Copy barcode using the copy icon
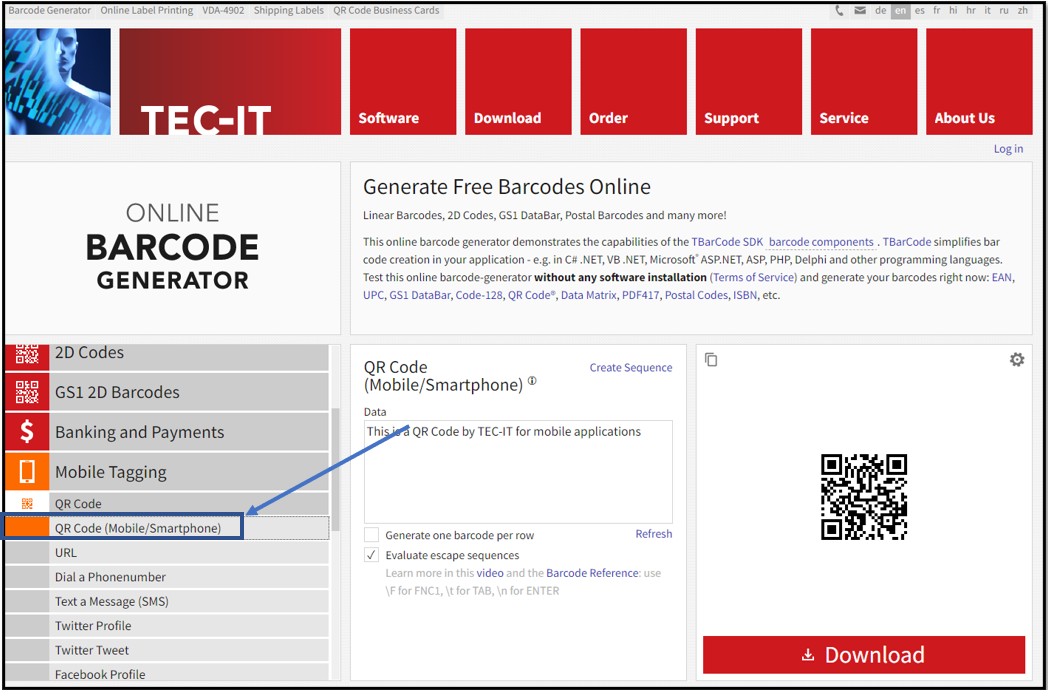This screenshot has width=1048, height=690. (711, 360)
